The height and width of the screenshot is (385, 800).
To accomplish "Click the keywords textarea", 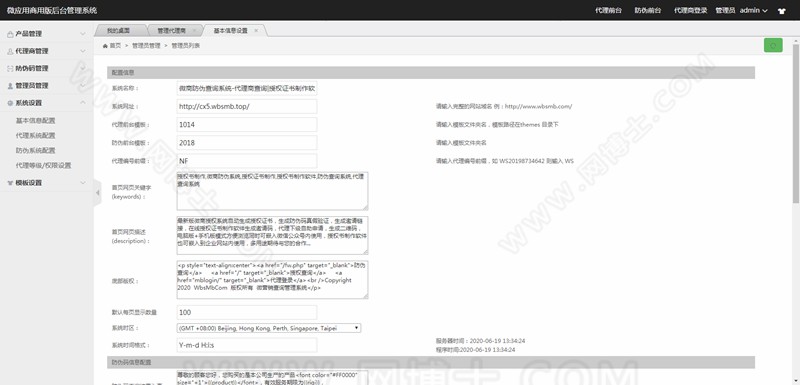I will (x=272, y=191).
